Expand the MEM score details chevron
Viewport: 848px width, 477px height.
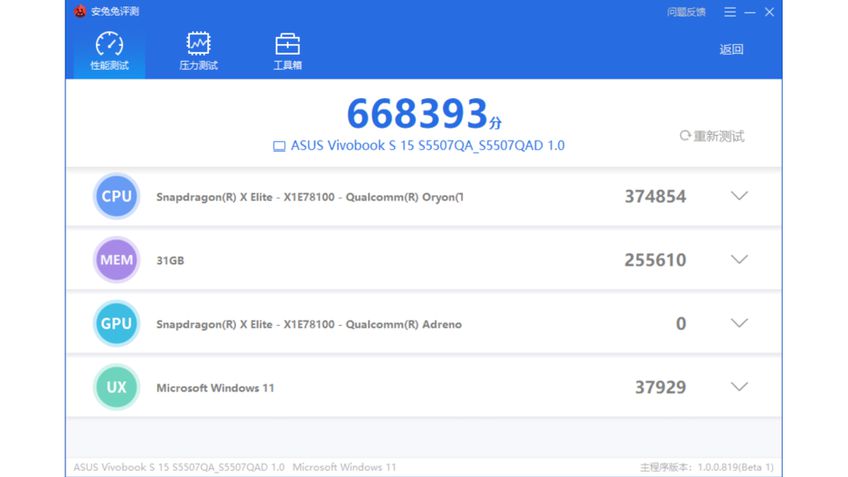(739, 260)
